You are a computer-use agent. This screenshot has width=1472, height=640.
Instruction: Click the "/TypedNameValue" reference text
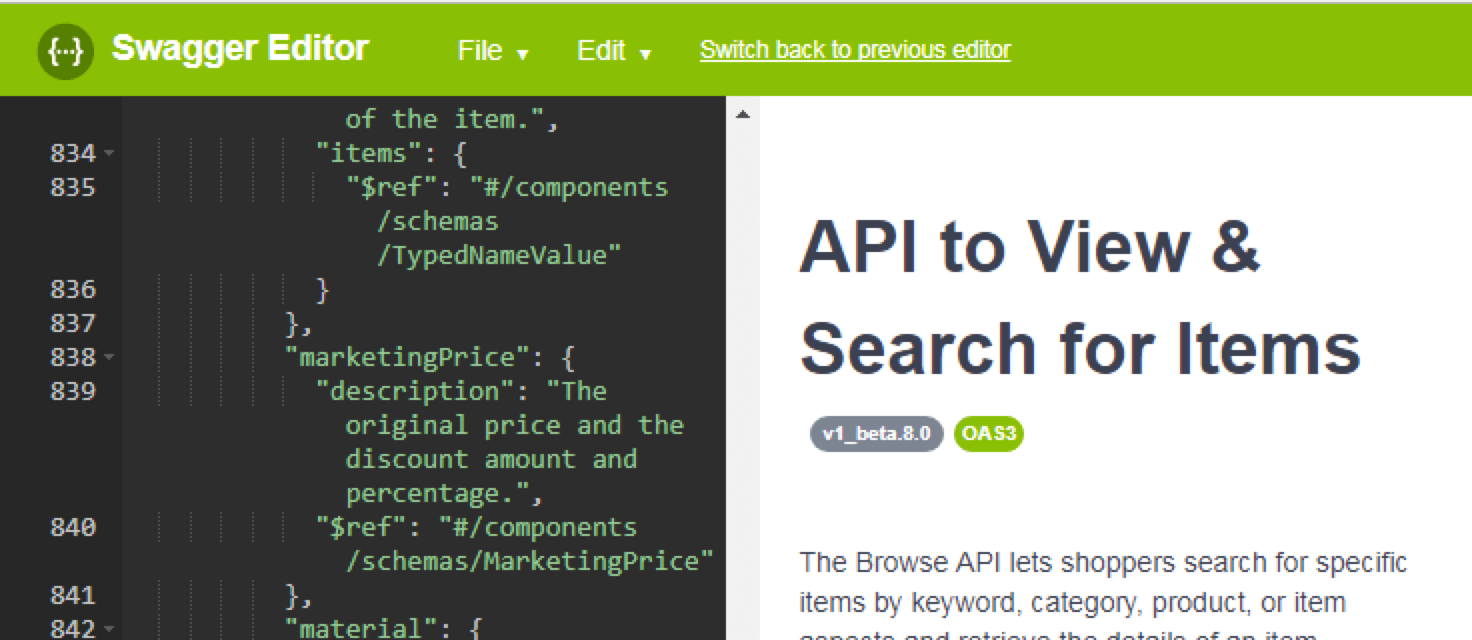(499, 256)
